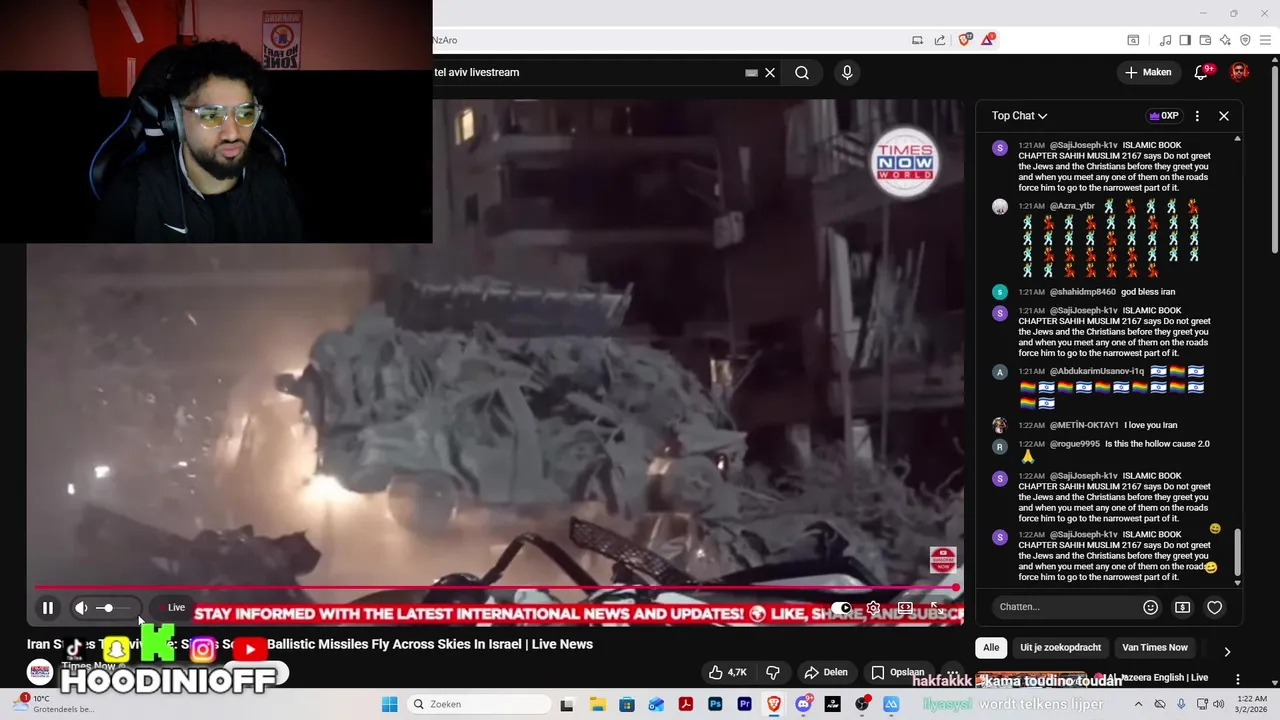Start voice search with microphone icon

[x=847, y=72]
